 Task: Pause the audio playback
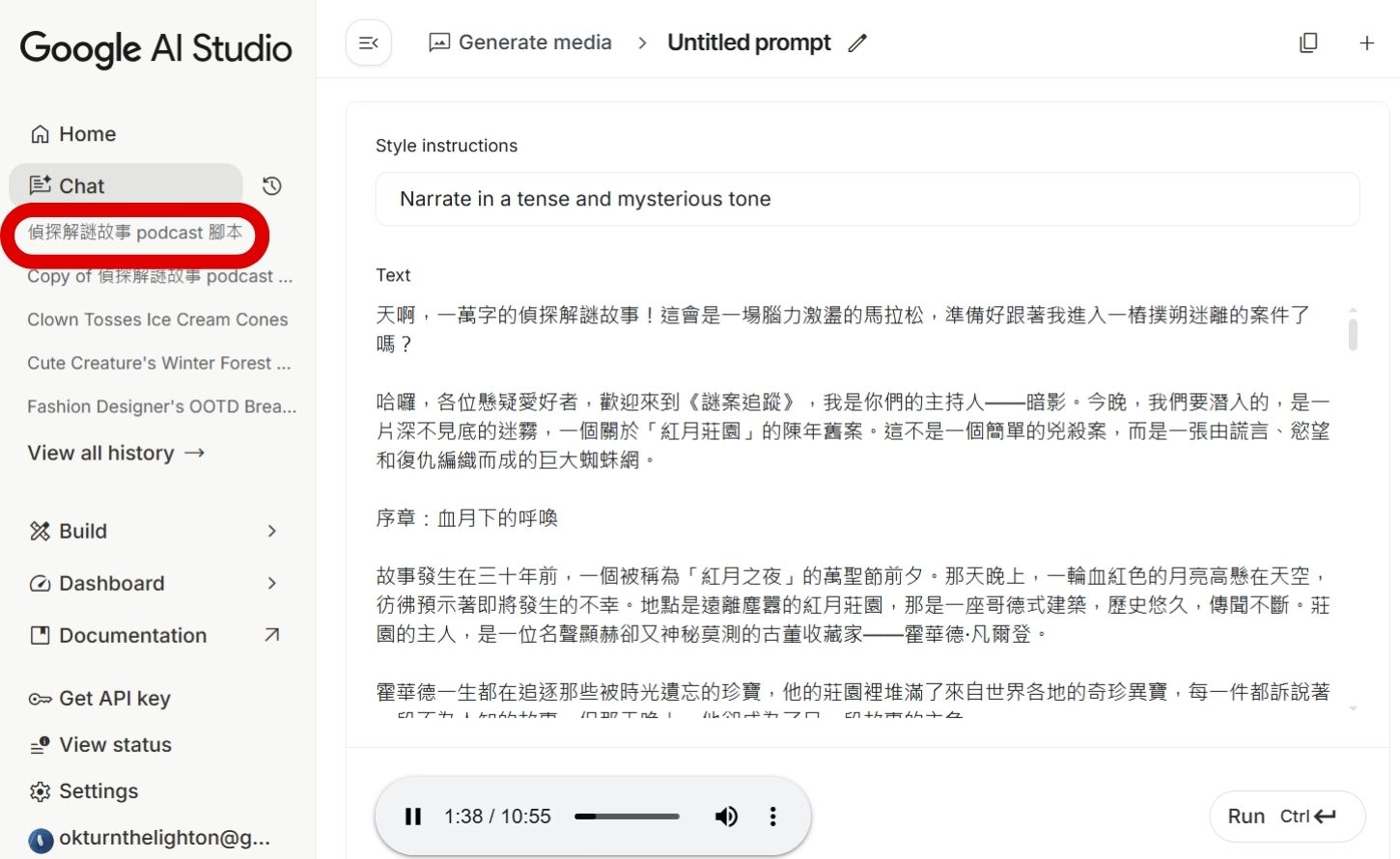(413, 816)
